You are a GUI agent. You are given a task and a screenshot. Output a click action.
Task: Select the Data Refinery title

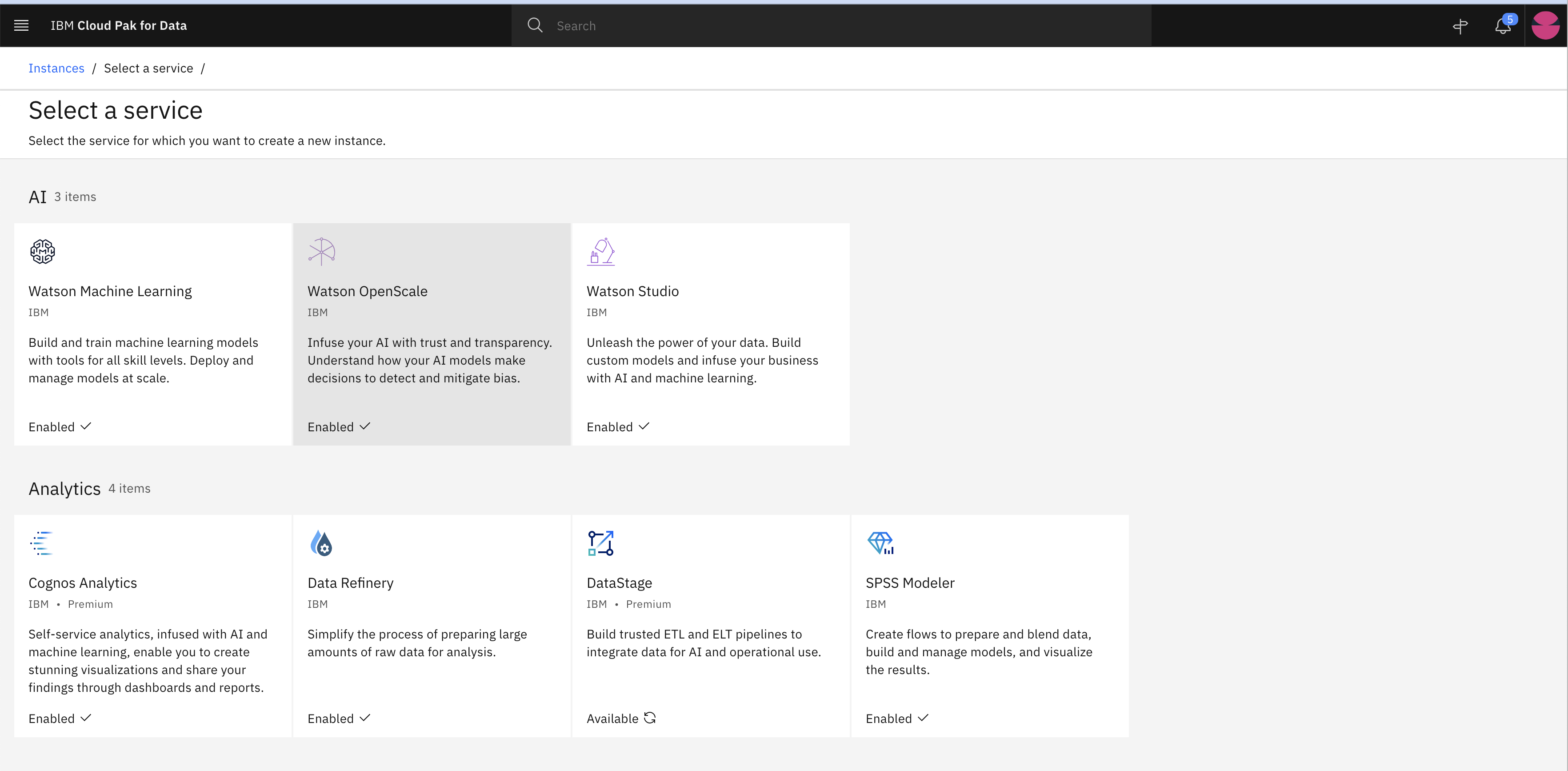click(x=351, y=583)
